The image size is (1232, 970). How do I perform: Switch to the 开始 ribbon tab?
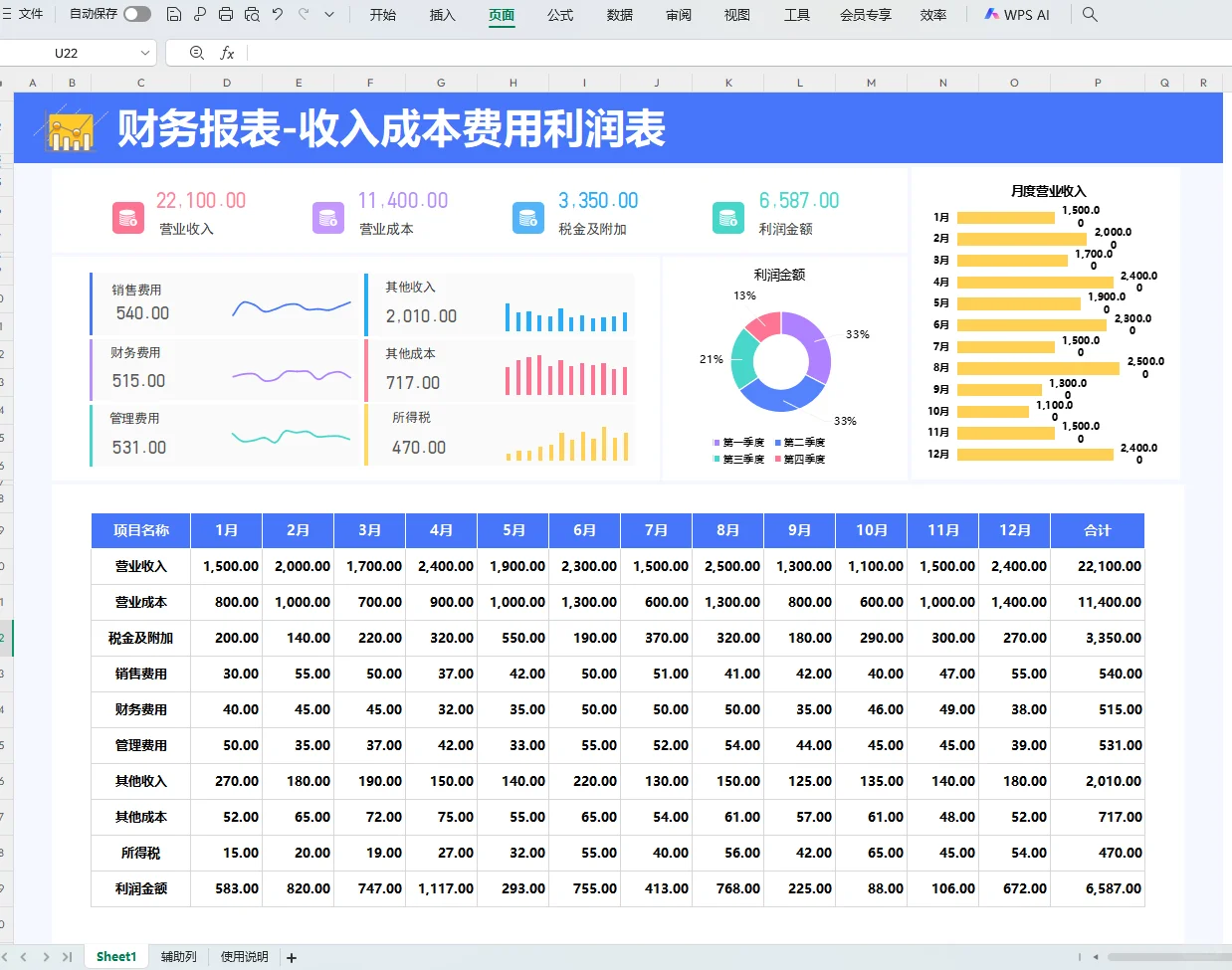(383, 15)
